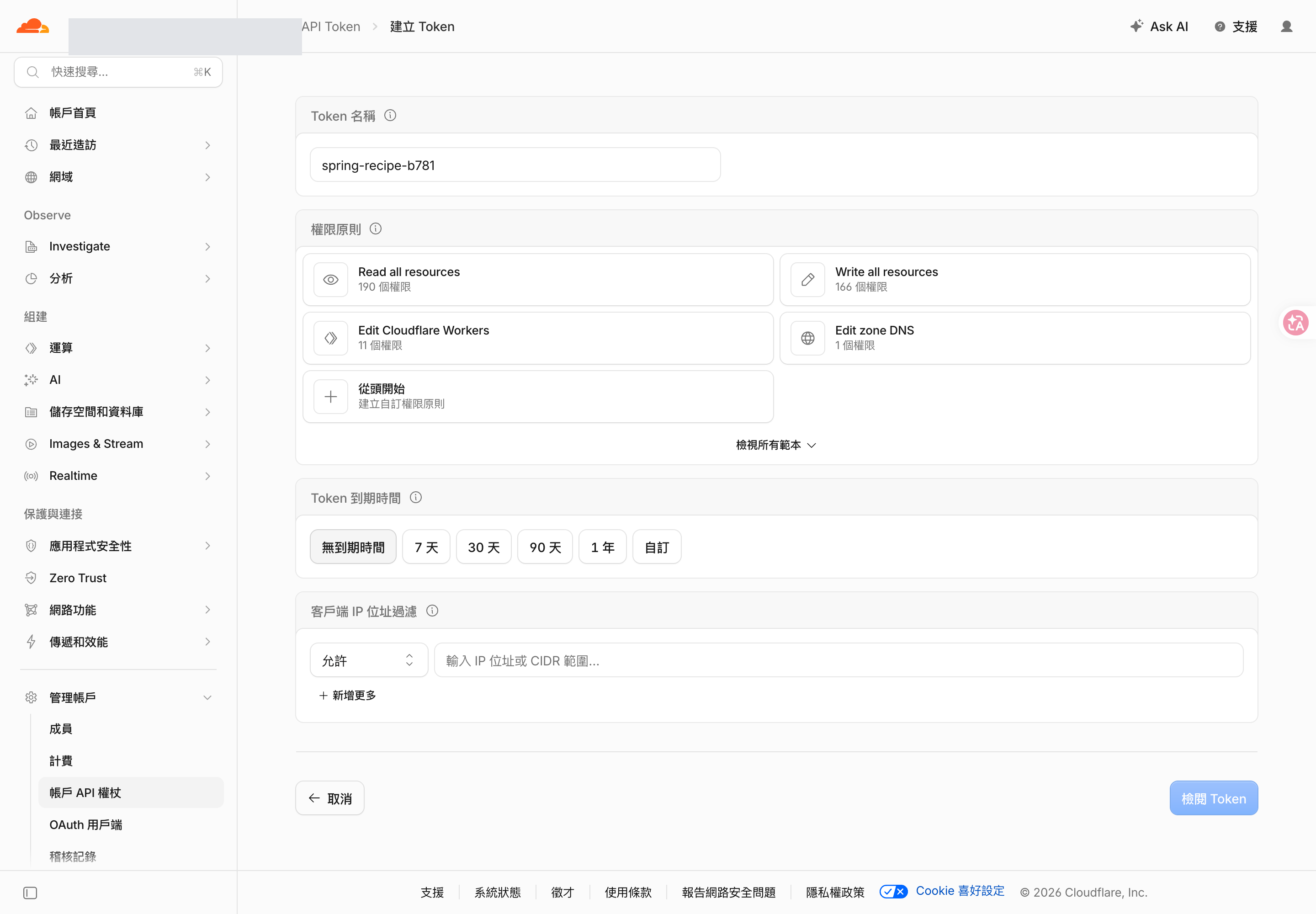The width and height of the screenshot is (1316, 914).
Task: Click info icon next to 權限原則
Action: click(376, 229)
